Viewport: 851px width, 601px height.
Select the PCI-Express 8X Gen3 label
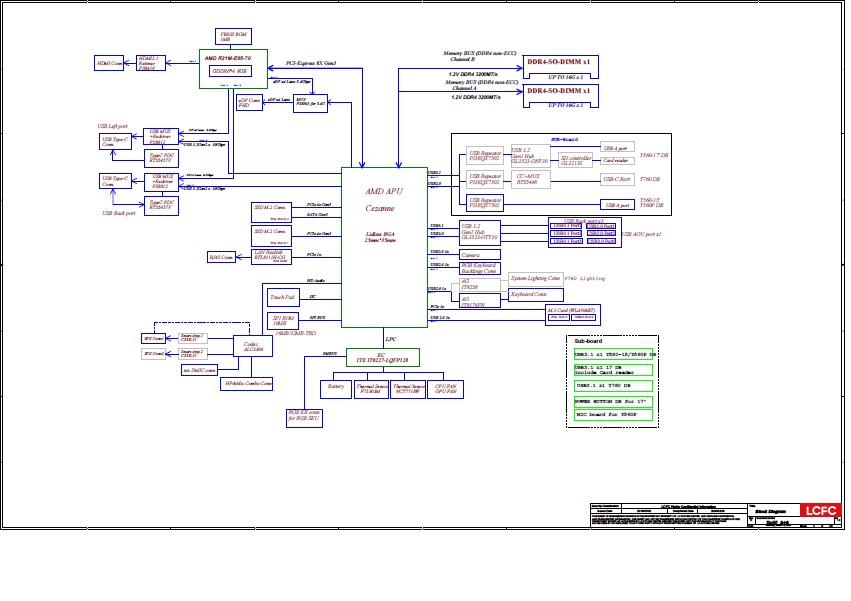pyautogui.click(x=311, y=63)
